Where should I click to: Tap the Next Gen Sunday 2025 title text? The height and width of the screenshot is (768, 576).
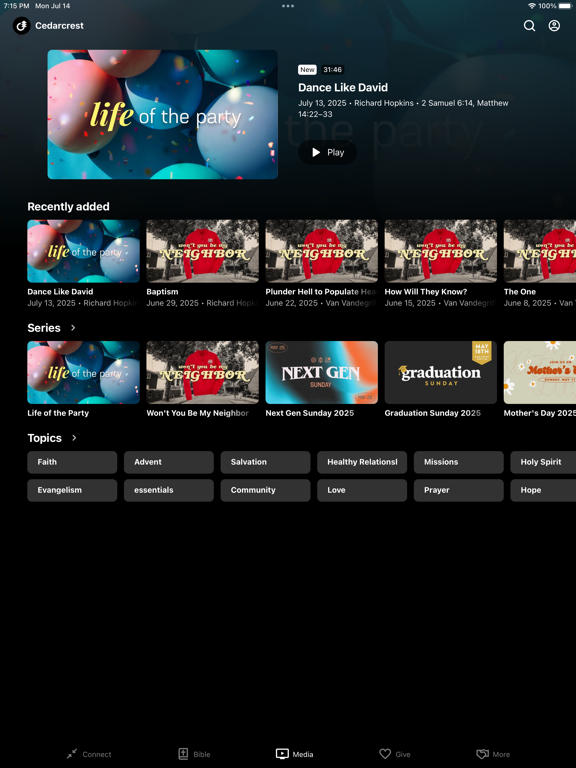pyautogui.click(x=310, y=413)
